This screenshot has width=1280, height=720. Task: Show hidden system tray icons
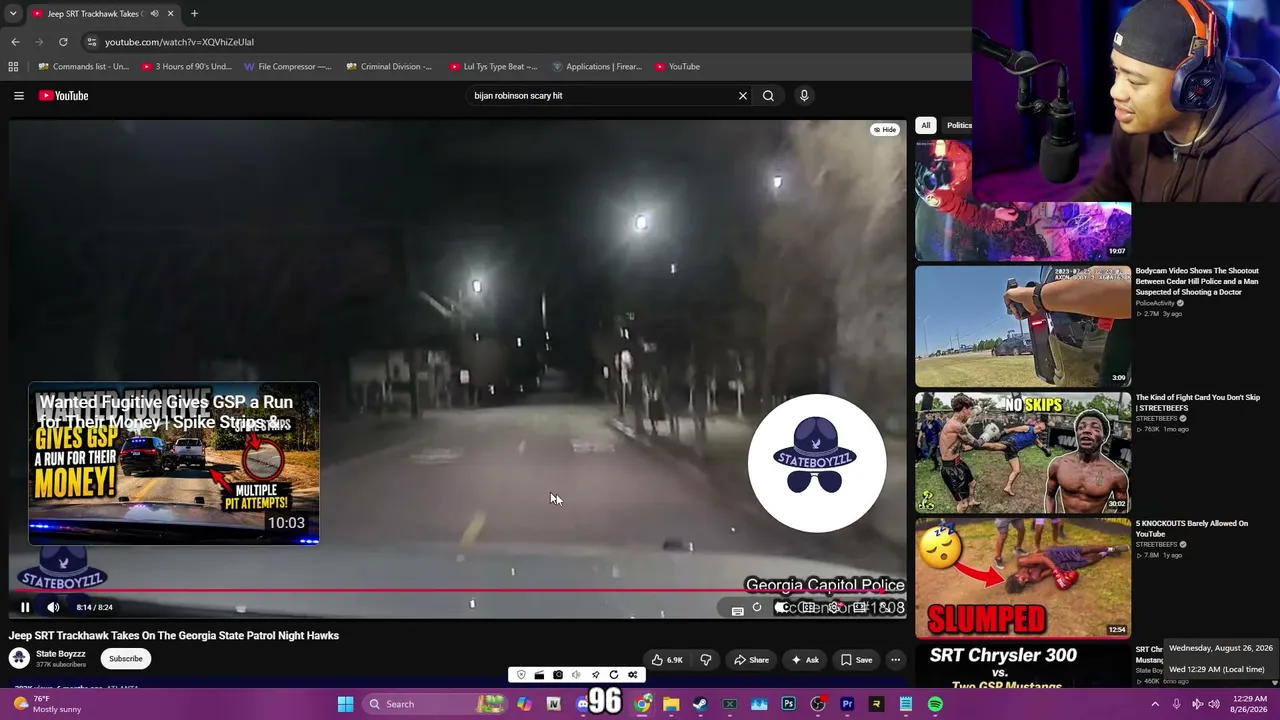coord(1155,704)
